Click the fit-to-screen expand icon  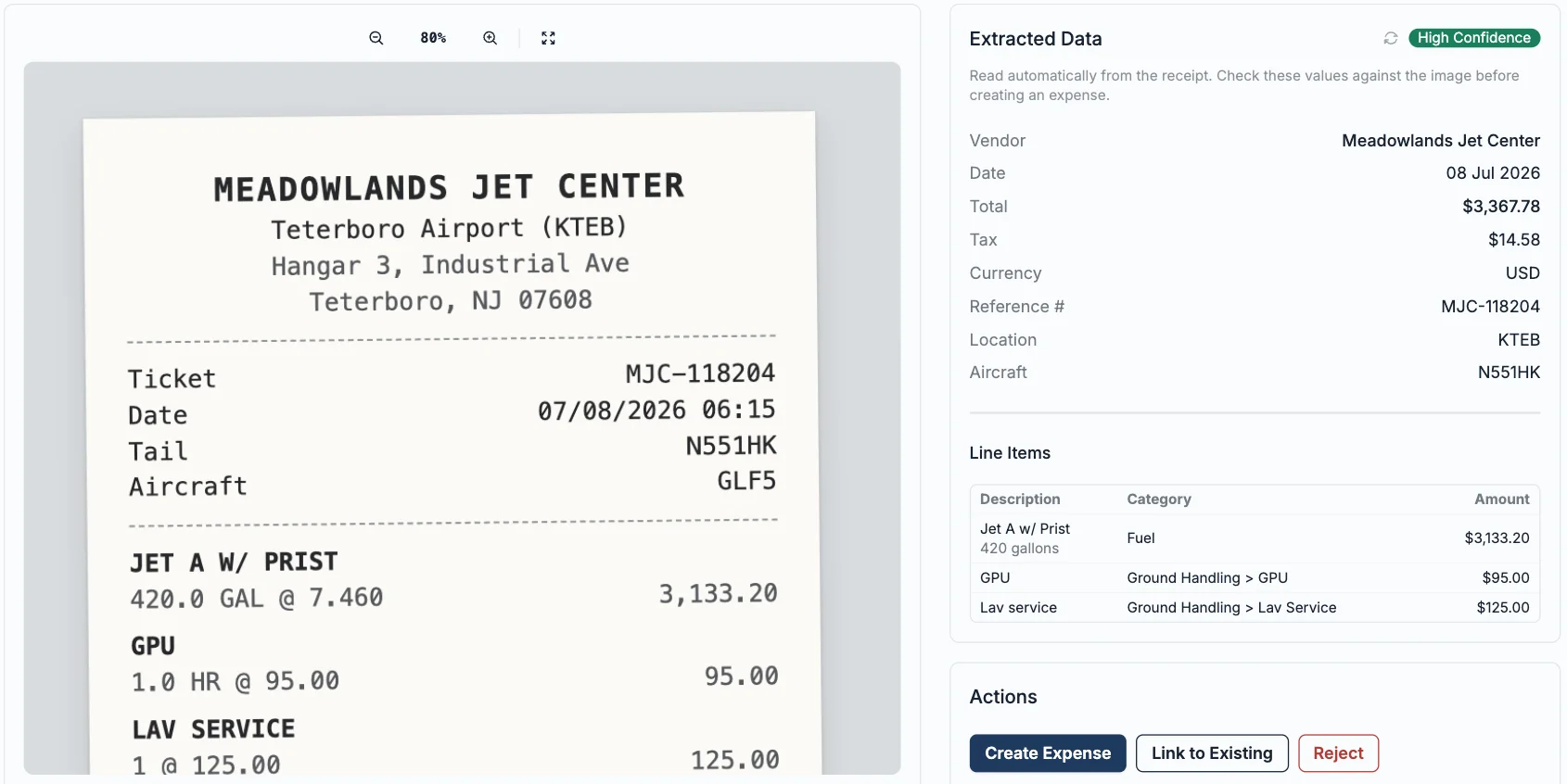click(548, 38)
